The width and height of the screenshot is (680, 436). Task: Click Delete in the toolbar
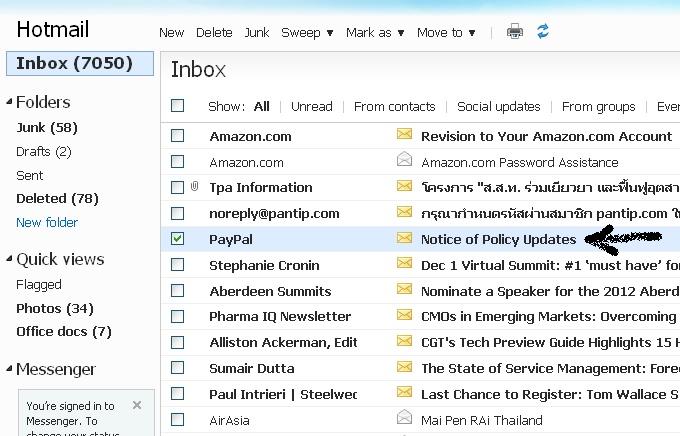coord(214,33)
